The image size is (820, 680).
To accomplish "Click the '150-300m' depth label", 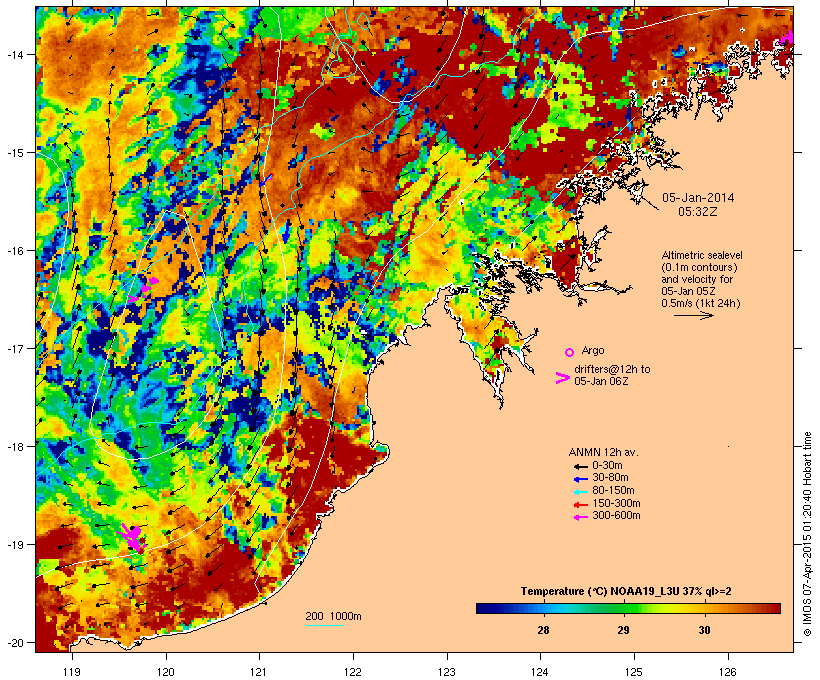I will 616,503.
